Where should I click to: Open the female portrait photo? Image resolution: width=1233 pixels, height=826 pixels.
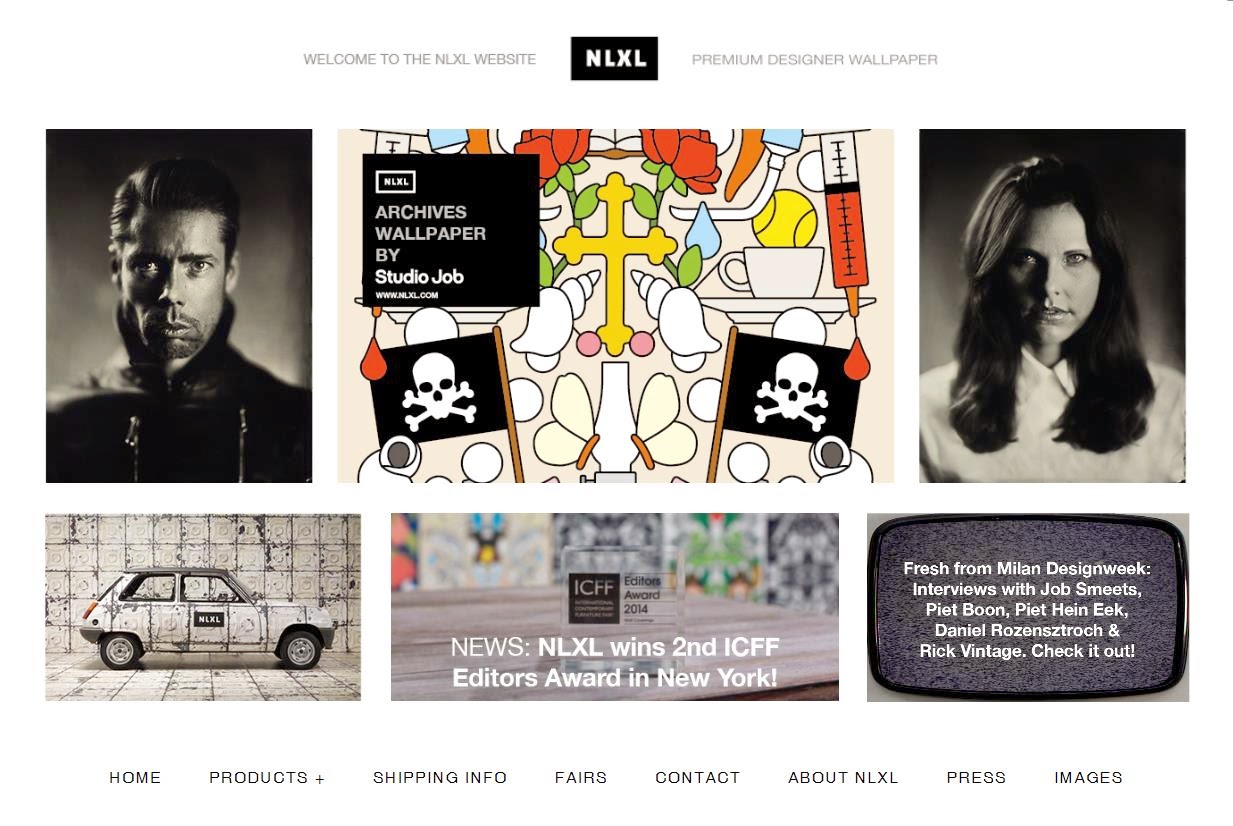pyautogui.click(x=1052, y=306)
